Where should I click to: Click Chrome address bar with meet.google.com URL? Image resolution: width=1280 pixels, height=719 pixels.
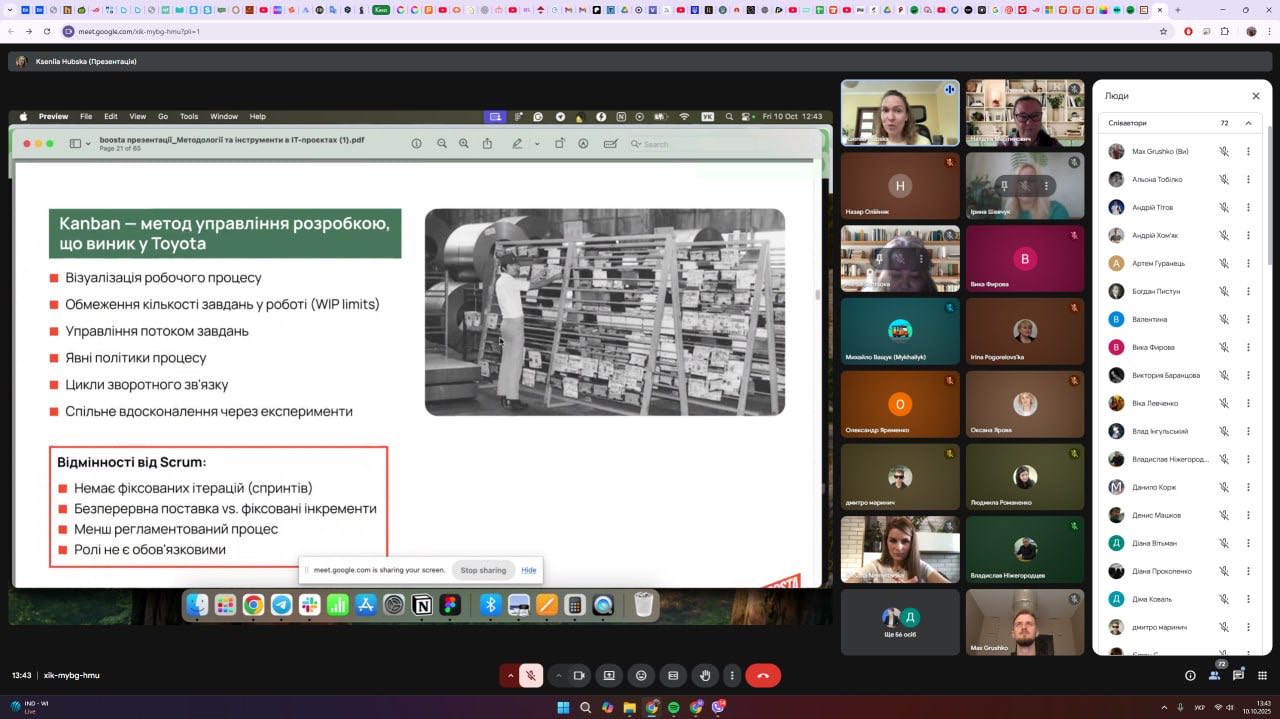pyautogui.click(x=610, y=31)
